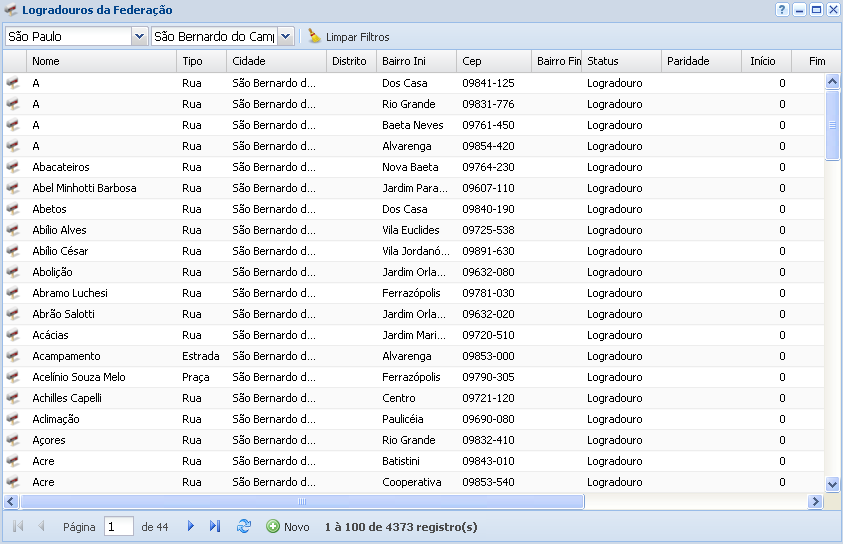
Task: Click the help question mark icon
Action: pyautogui.click(x=782, y=10)
